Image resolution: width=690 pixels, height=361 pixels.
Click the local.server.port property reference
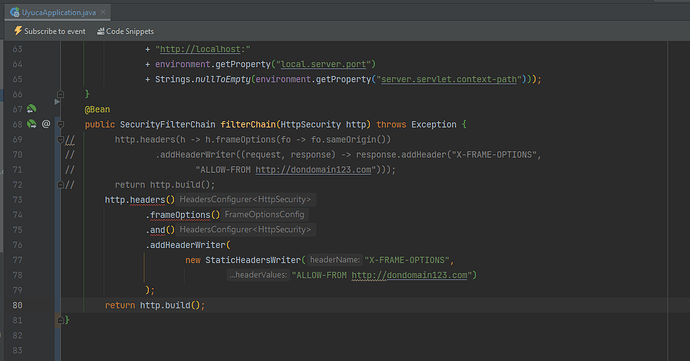(x=323, y=64)
